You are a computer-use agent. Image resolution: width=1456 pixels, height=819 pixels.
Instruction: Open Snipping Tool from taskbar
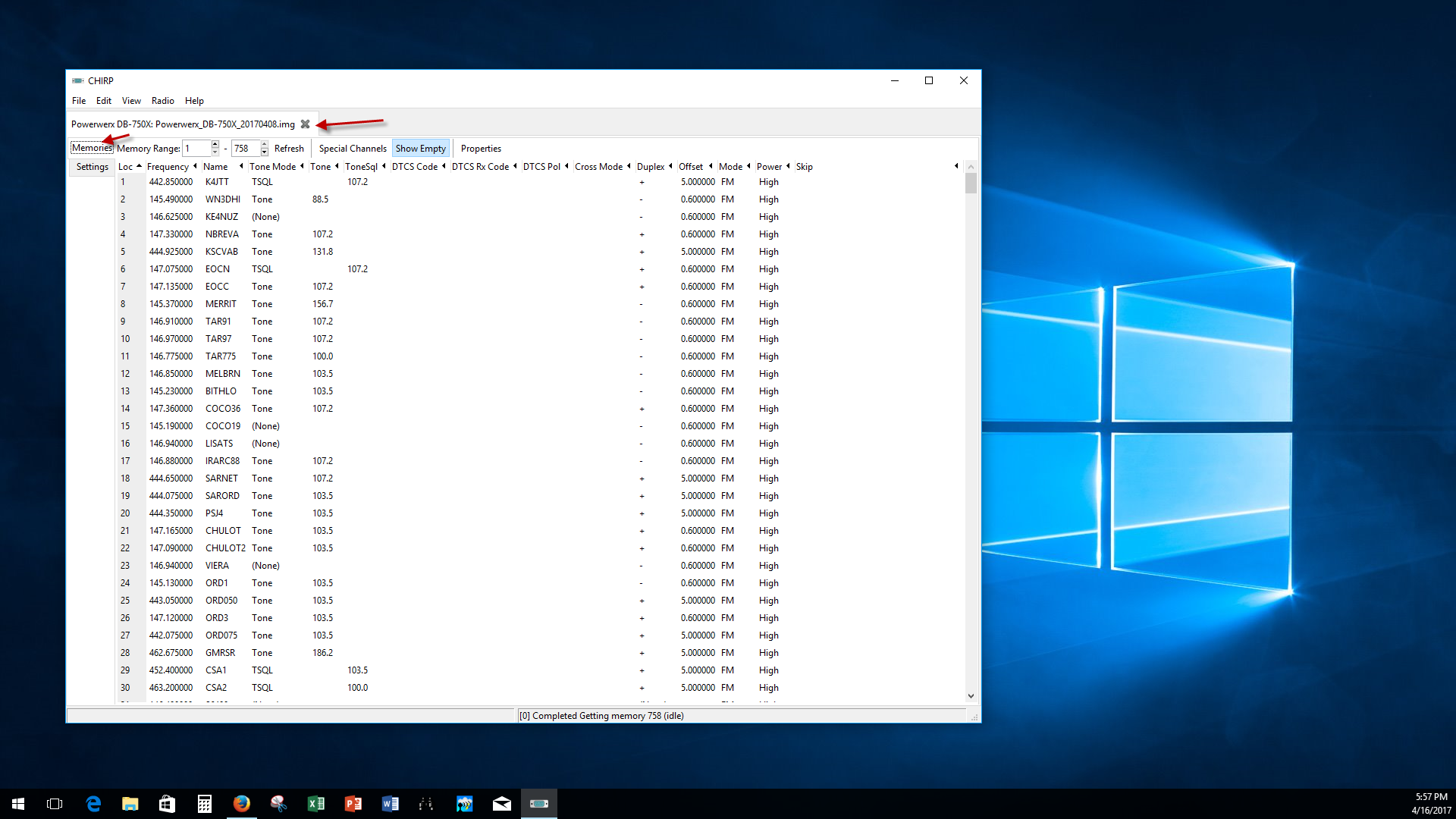point(278,804)
